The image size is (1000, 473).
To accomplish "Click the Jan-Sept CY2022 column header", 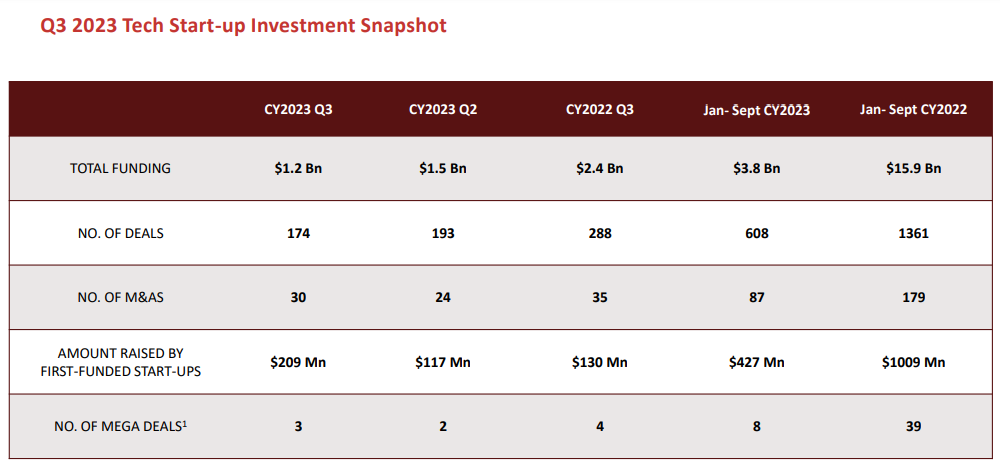I will (x=913, y=109).
